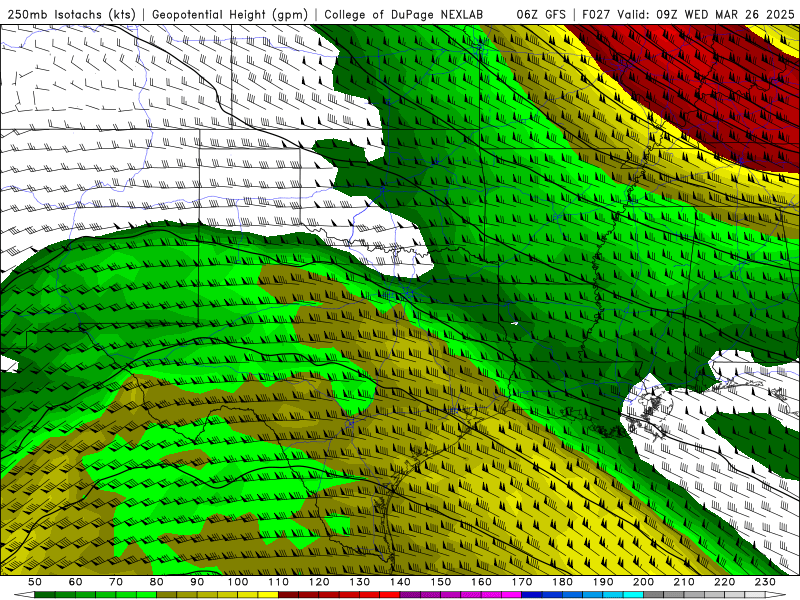Click the '110' label on the color scale
Screen dimensions: 800x600
pyautogui.click(x=278, y=582)
